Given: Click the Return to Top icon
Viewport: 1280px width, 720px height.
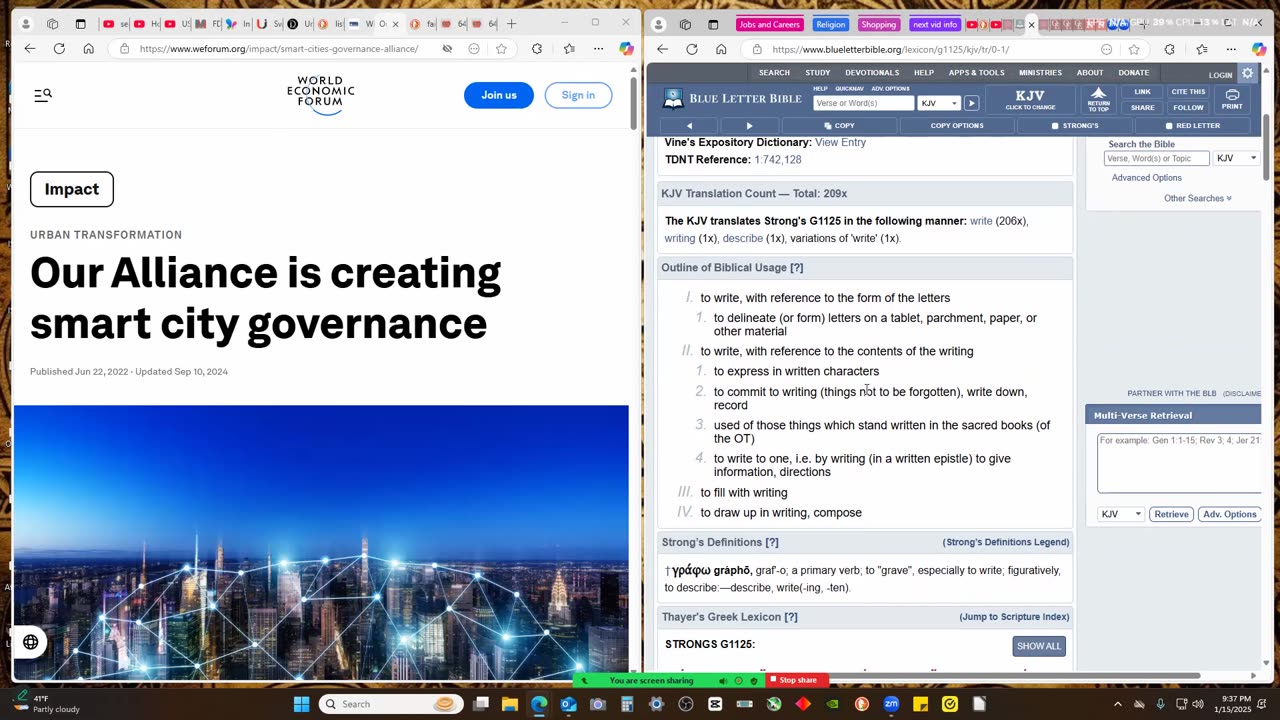Looking at the screenshot, I should point(1098,99).
